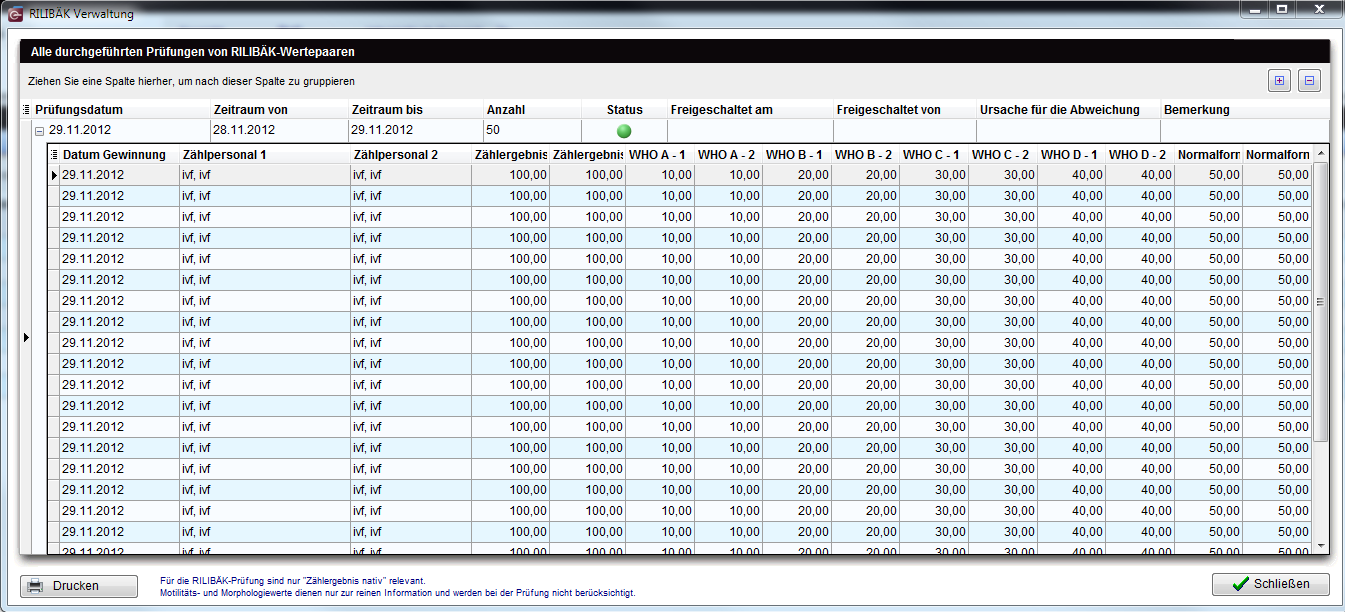The width and height of the screenshot is (1345, 612).
Task: Open column chooser icon beside Prüfungsdatum header
Action: [26, 109]
